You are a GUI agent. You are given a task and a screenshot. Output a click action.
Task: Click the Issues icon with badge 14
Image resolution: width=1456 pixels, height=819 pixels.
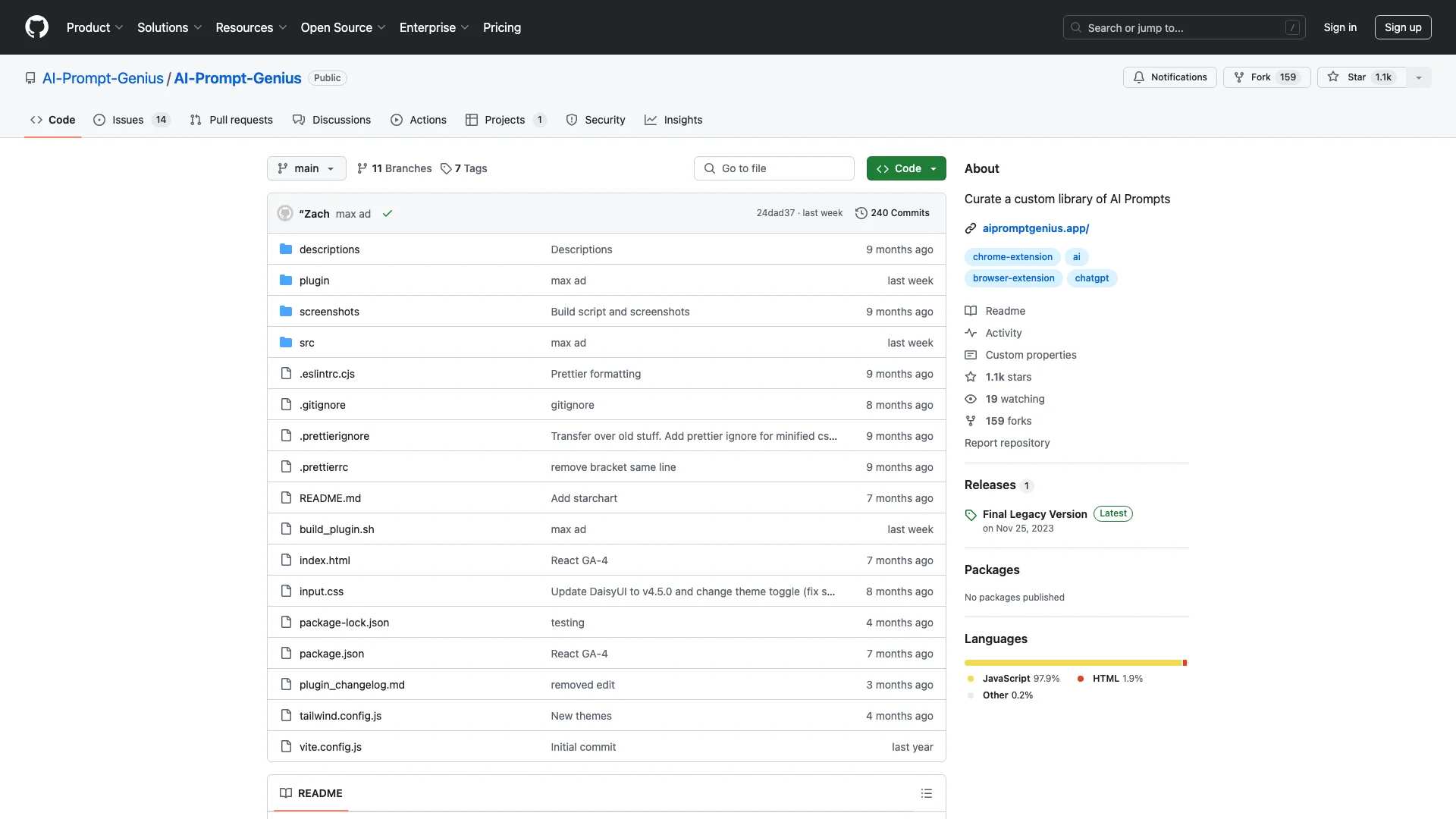coord(128,120)
